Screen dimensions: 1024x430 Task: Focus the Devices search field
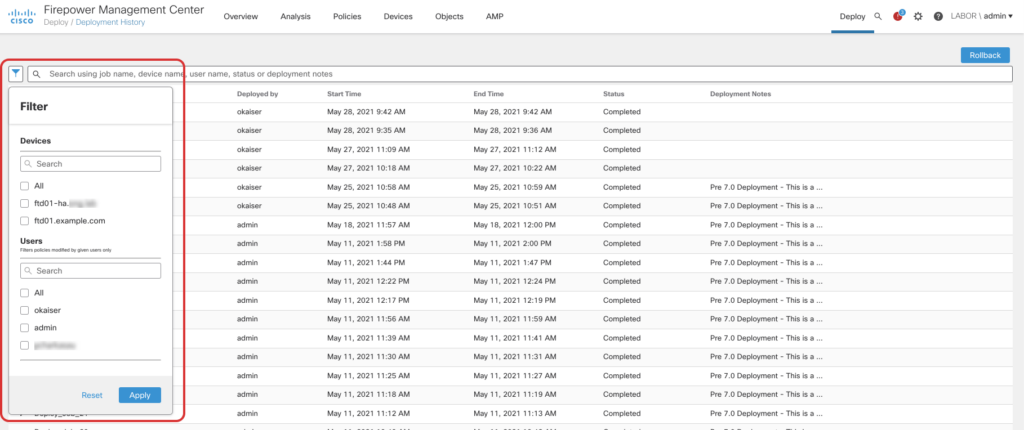(x=91, y=163)
